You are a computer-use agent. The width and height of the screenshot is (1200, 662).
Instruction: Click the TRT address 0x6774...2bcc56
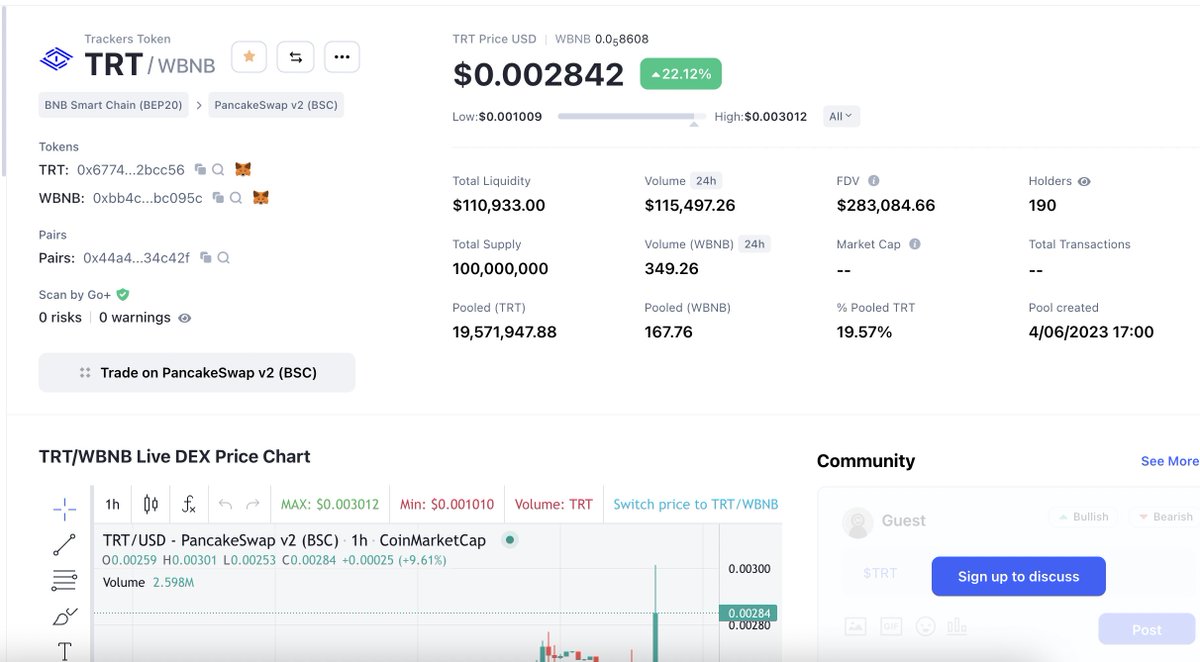(x=131, y=170)
